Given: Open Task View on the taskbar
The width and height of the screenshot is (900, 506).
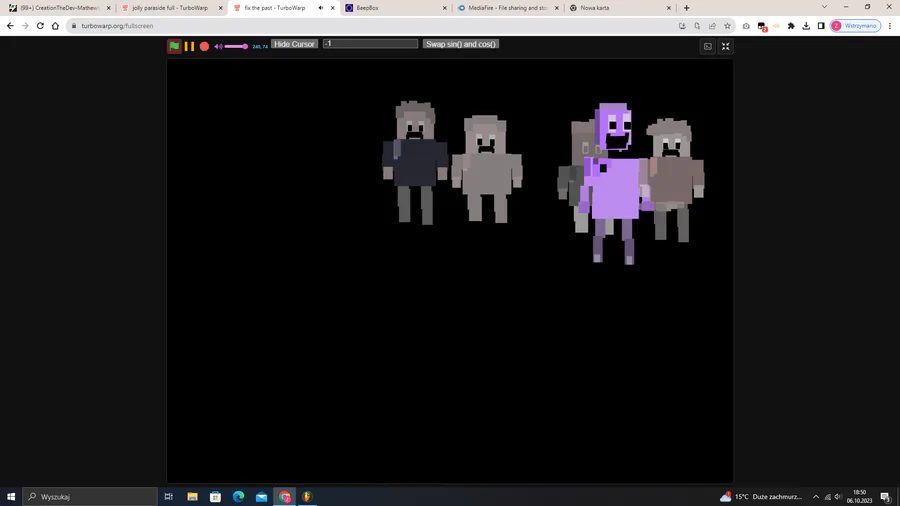Looking at the screenshot, I should tap(169, 497).
